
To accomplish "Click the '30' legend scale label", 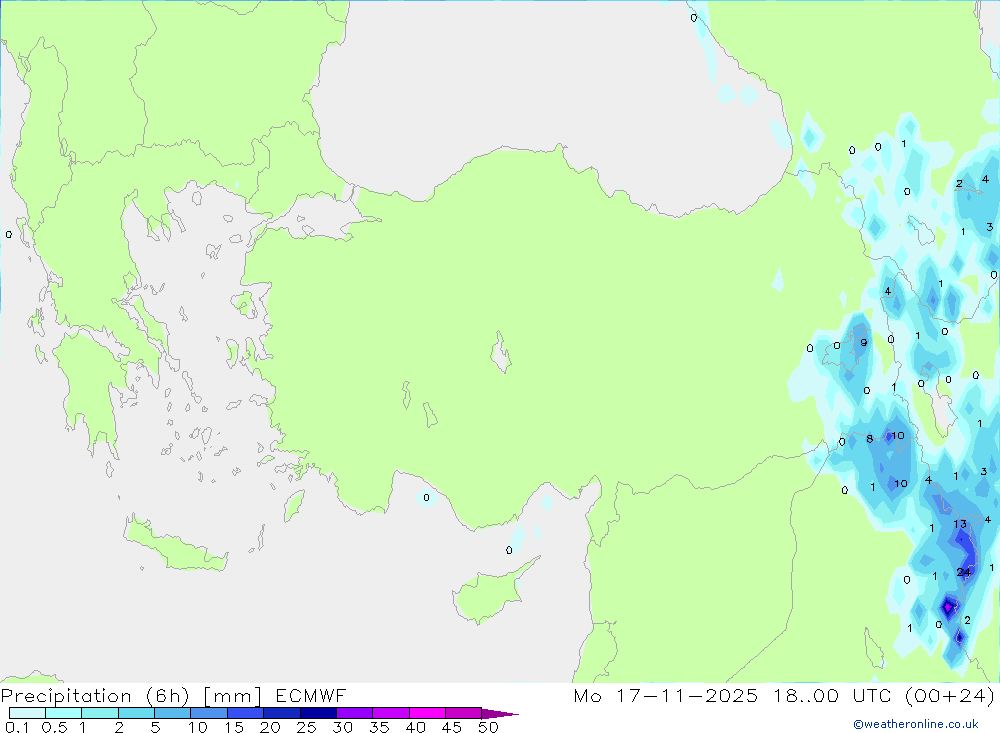I will [x=342, y=727].
